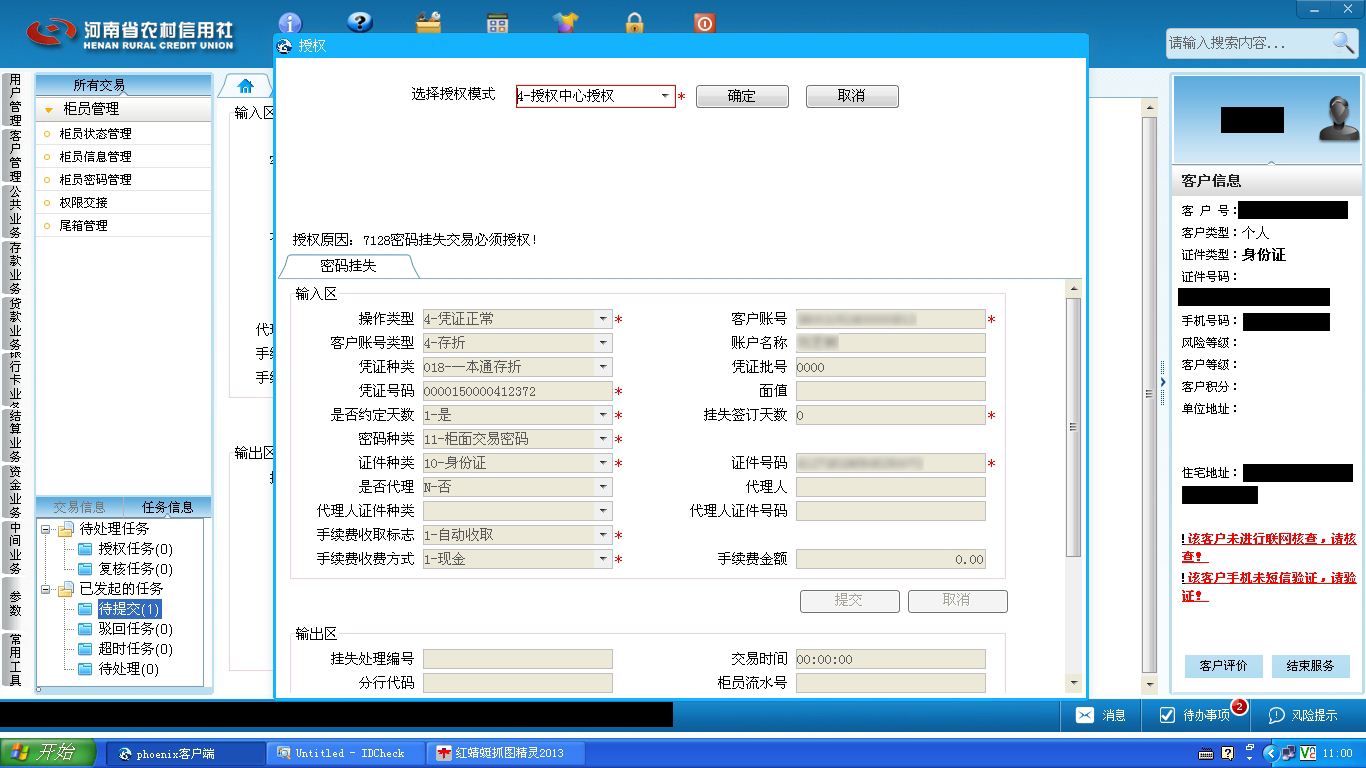Open the toolbox icon in top toolbar
This screenshot has width=1366, height=768.
point(429,22)
